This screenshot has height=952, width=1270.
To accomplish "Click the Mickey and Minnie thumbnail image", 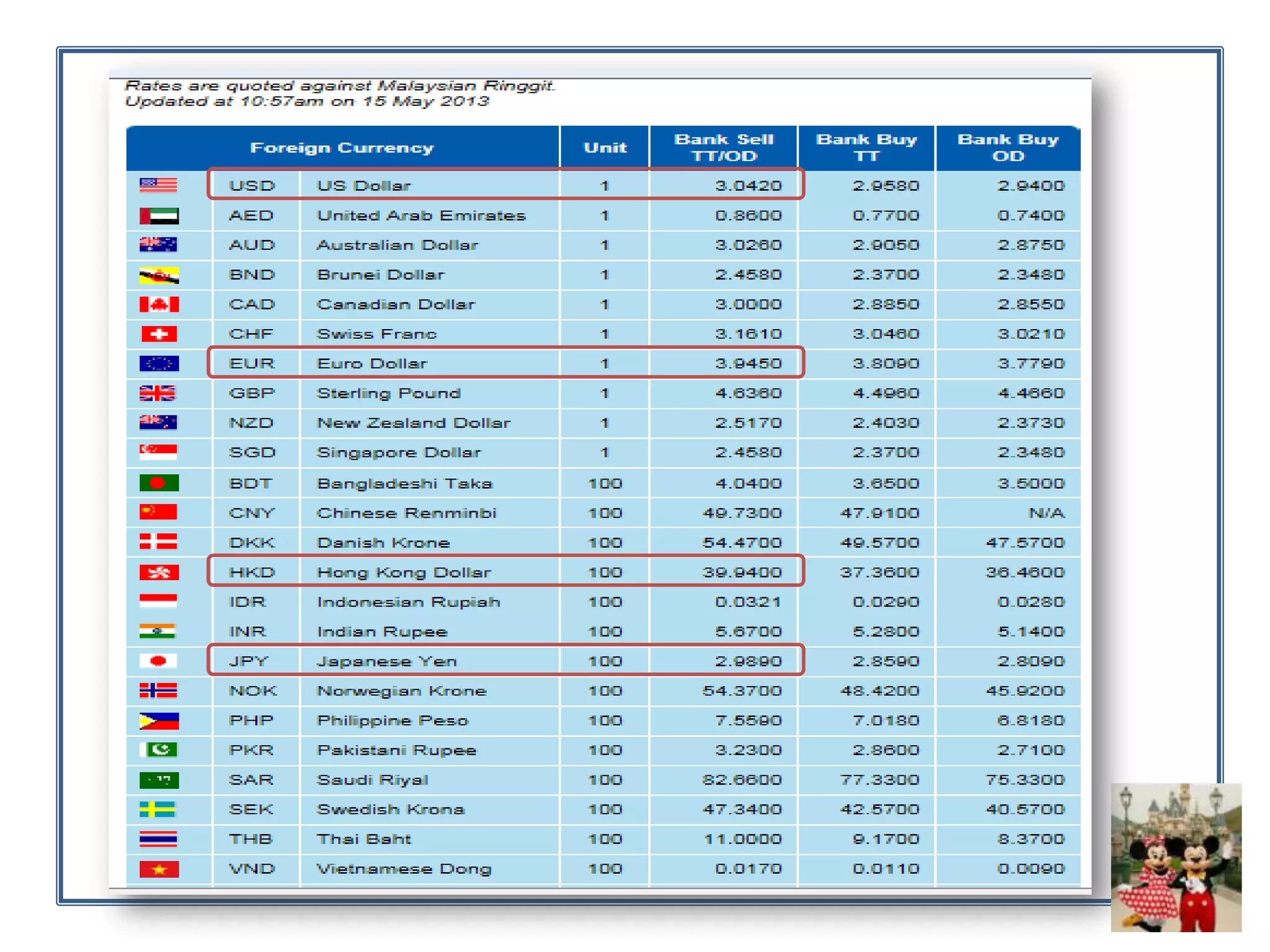I will click(1176, 857).
